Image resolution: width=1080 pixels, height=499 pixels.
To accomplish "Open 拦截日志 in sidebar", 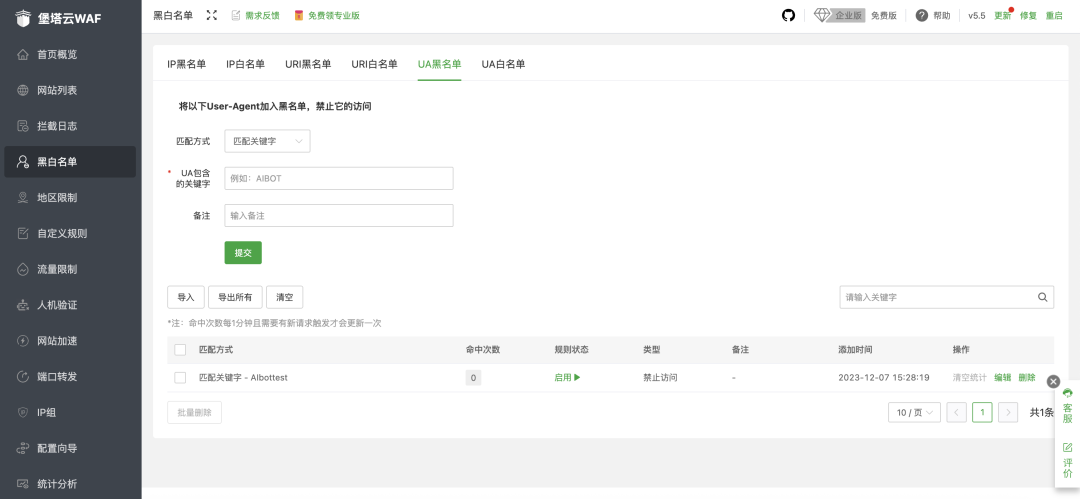I will click(x=57, y=126).
